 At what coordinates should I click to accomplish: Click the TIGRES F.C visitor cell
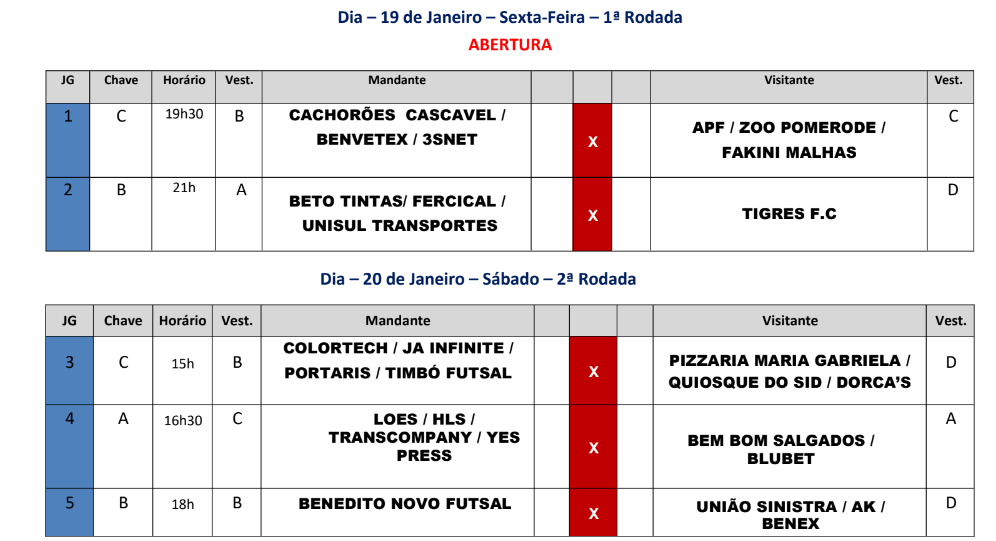(x=789, y=214)
